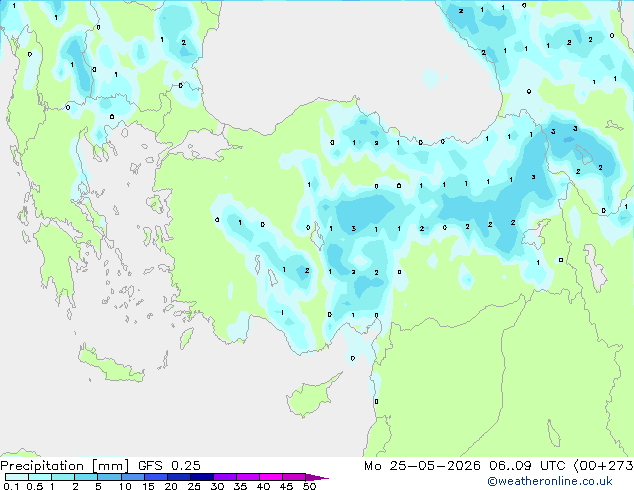Viewport: 634px width, 490px height.
Task: Click the swatch between 45 and 50
Action: (x=294, y=477)
